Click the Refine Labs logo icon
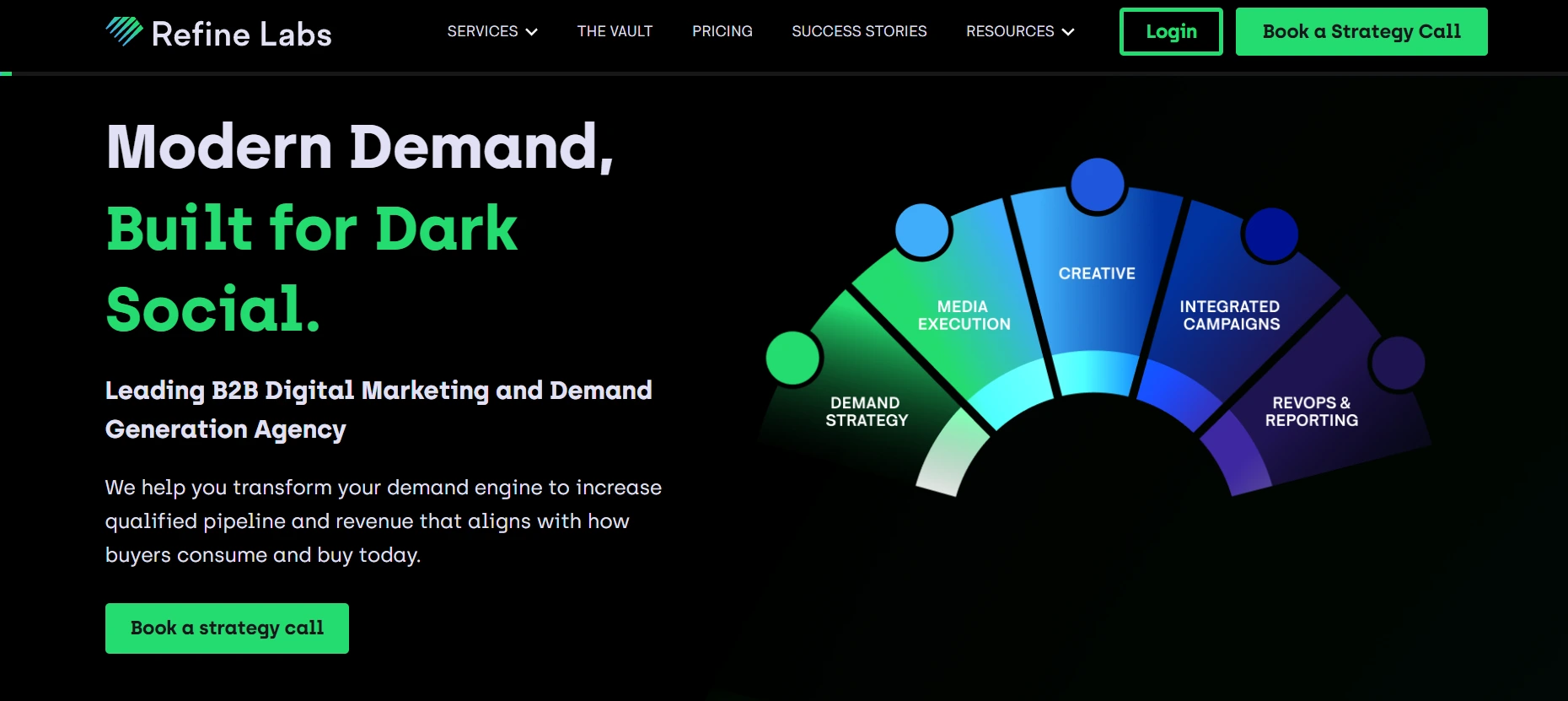 [124, 31]
